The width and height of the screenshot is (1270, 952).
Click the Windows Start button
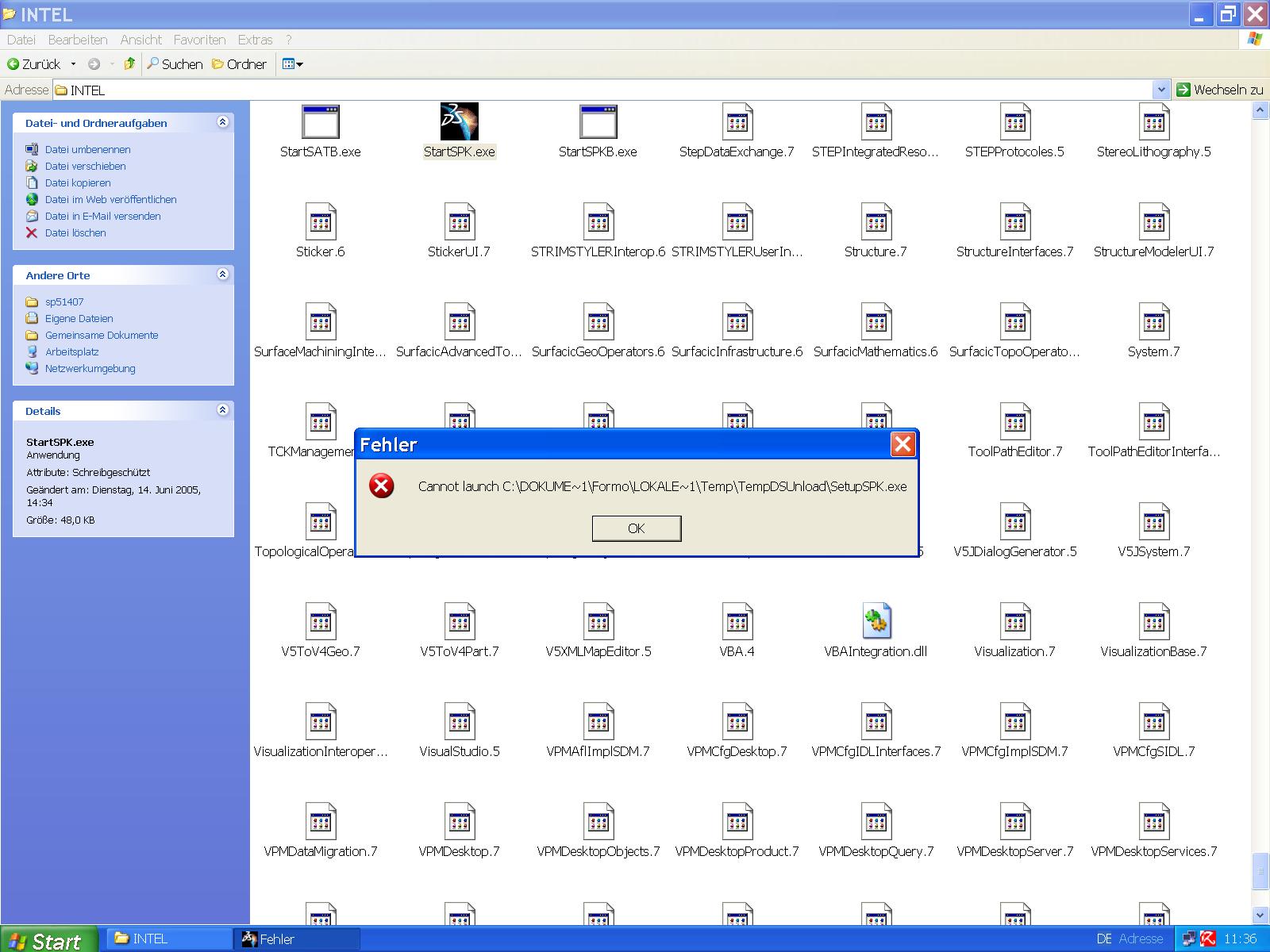coord(48,939)
